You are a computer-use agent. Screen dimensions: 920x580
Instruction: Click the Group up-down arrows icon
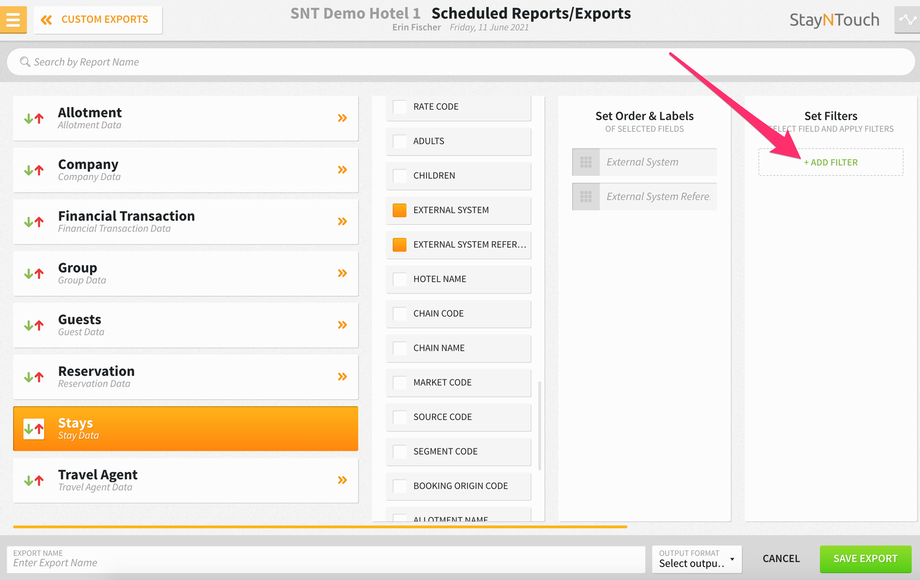(x=33, y=273)
